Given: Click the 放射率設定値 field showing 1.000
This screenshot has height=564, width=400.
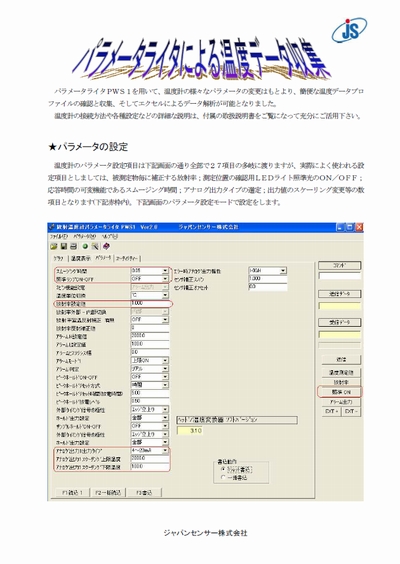Looking at the screenshot, I should click(x=150, y=303).
